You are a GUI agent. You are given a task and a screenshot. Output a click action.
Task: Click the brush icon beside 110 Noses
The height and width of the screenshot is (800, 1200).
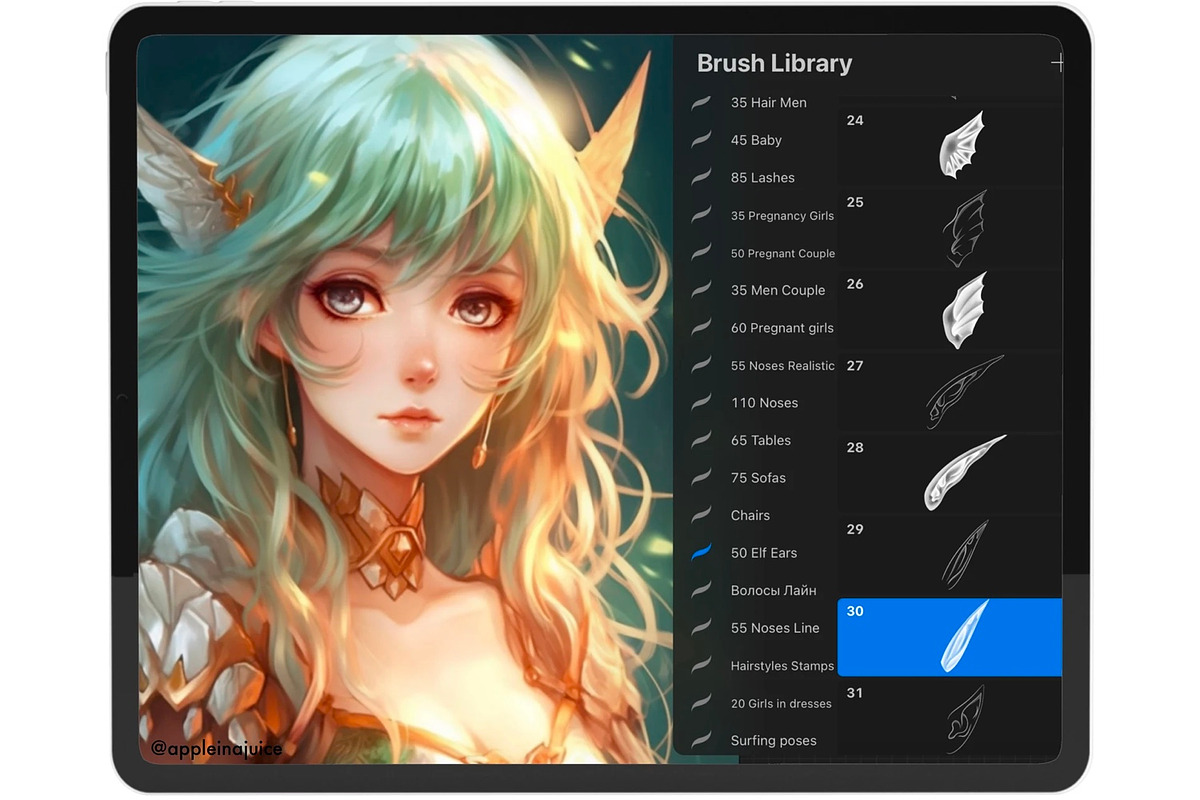click(701, 403)
